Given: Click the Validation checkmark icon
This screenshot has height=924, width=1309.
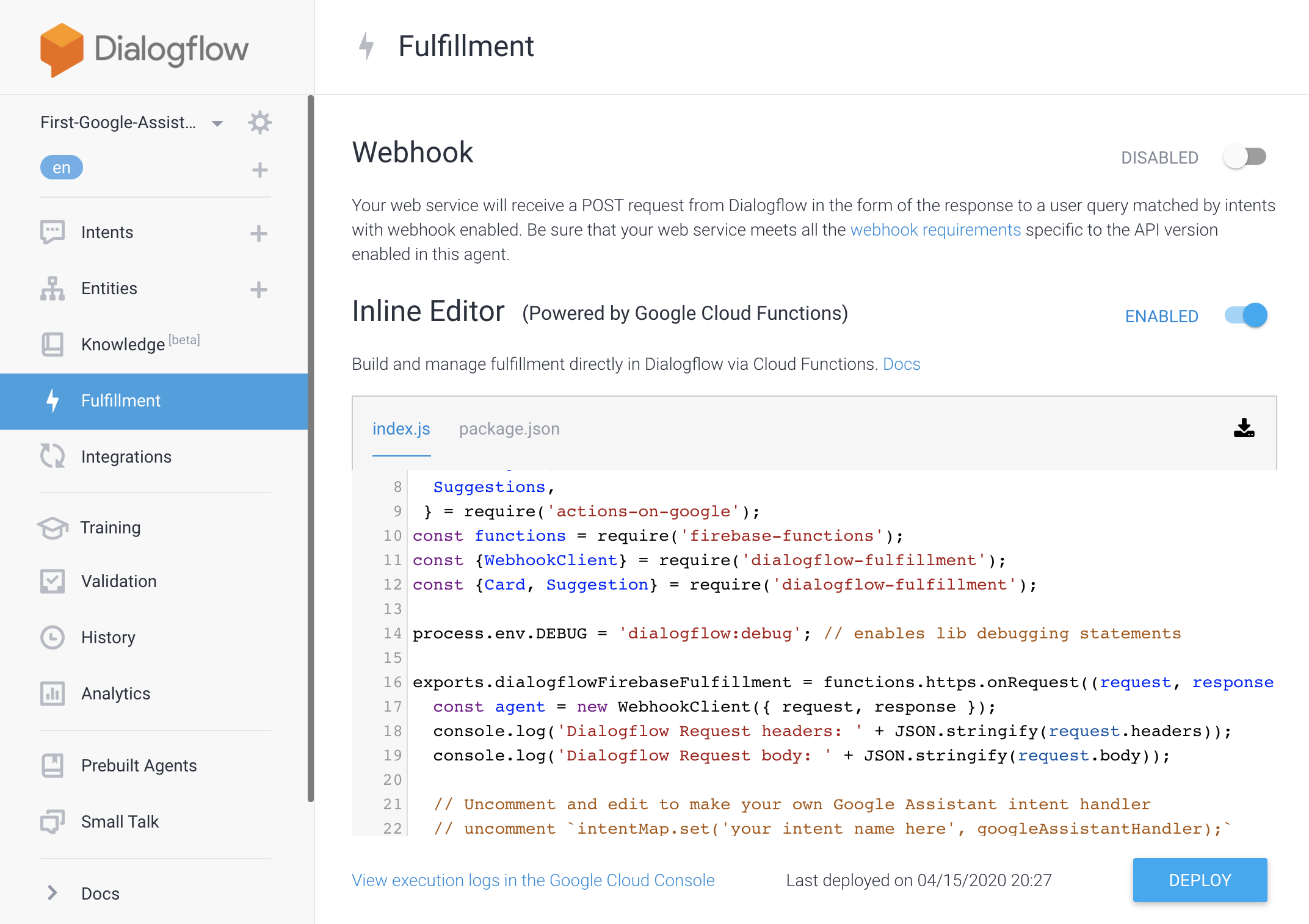Looking at the screenshot, I should [x=53, y=581].
